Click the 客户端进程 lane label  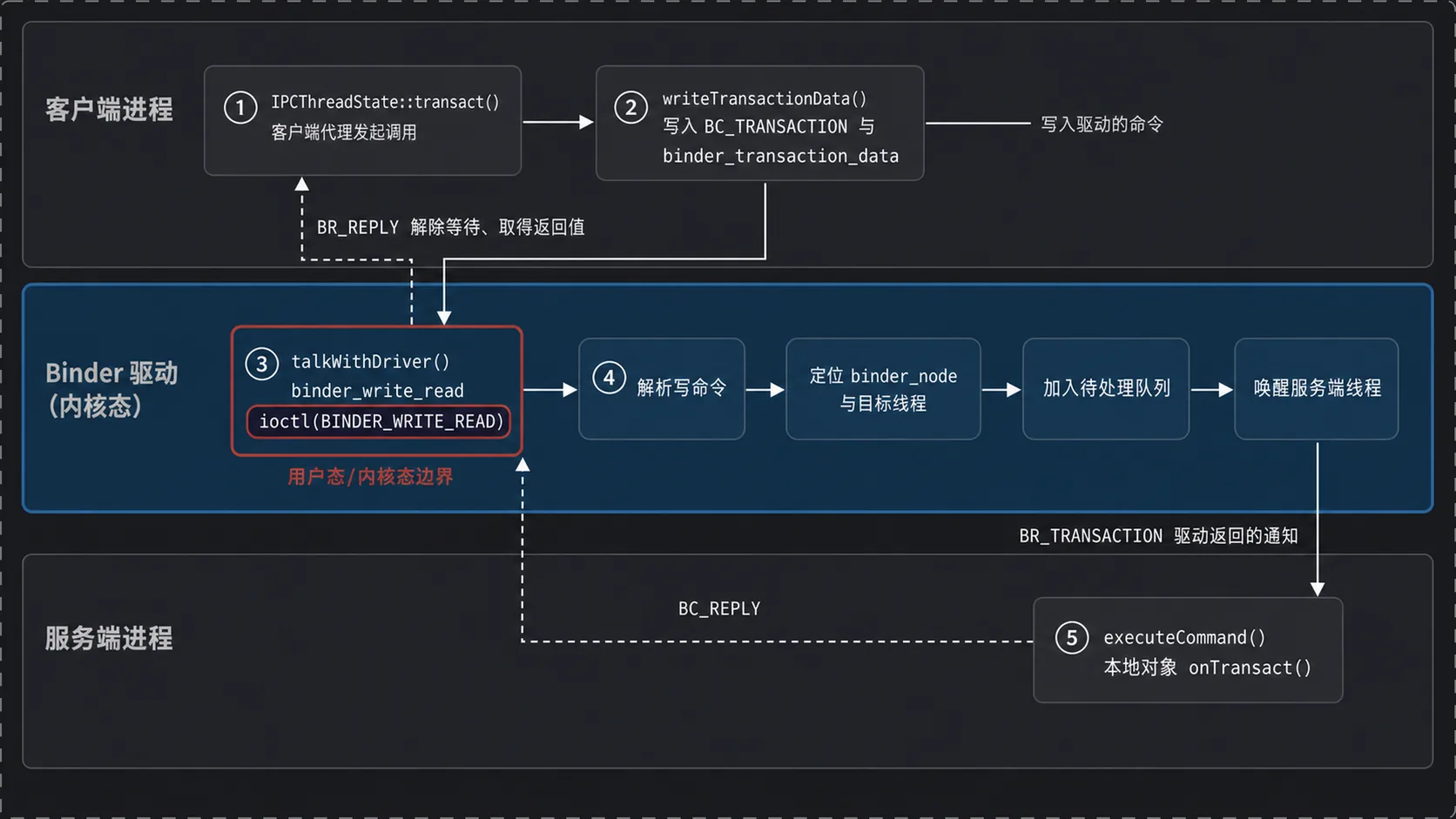point(109,110)
